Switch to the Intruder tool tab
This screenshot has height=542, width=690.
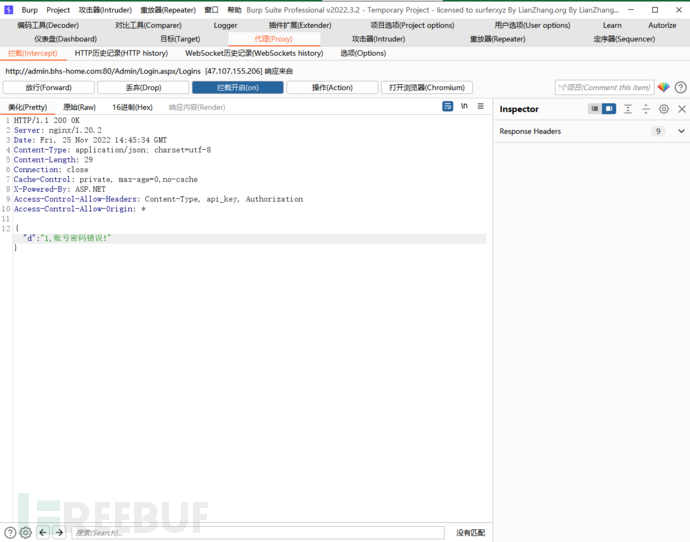pos(378,39)
